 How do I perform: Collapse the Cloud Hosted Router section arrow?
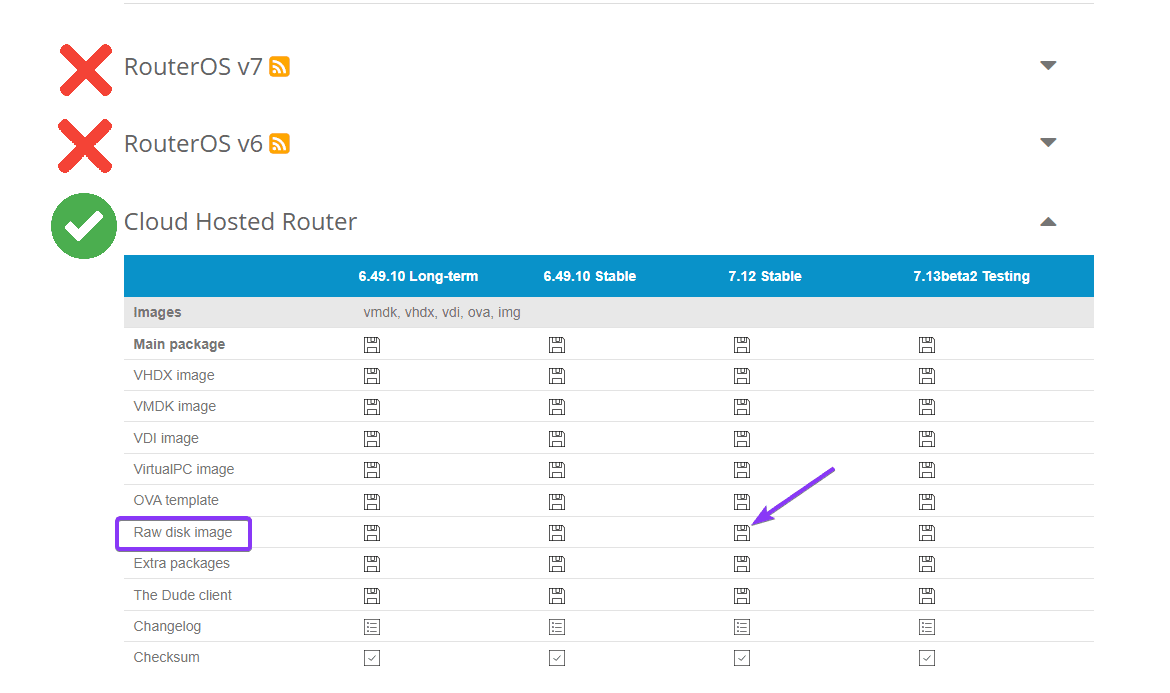pos(1048,222)
